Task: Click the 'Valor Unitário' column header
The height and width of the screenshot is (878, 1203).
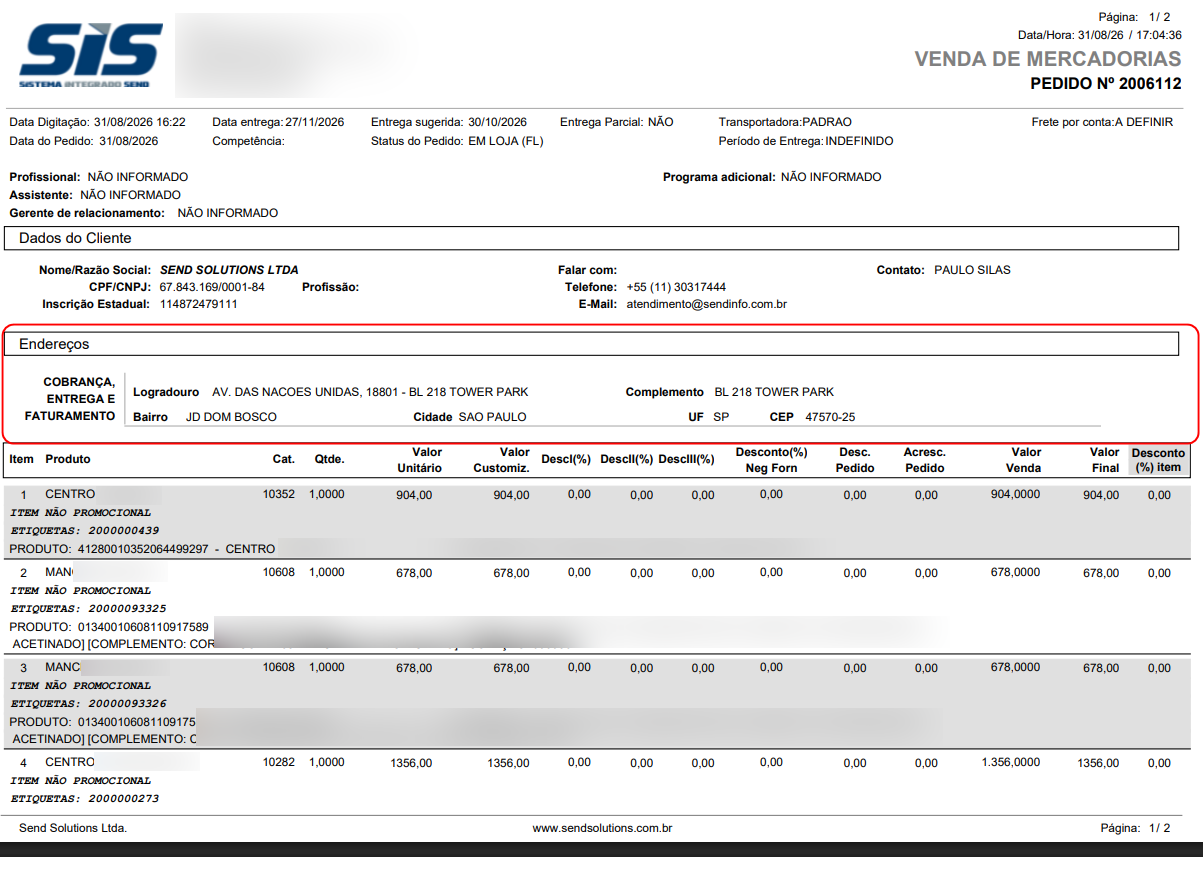Action: (419, 460)
